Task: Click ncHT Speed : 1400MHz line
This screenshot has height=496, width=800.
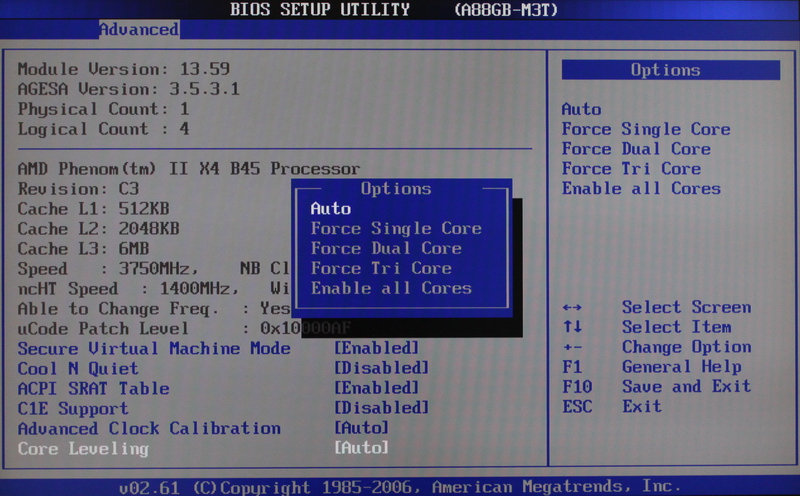Action: (x=129, y=289)
